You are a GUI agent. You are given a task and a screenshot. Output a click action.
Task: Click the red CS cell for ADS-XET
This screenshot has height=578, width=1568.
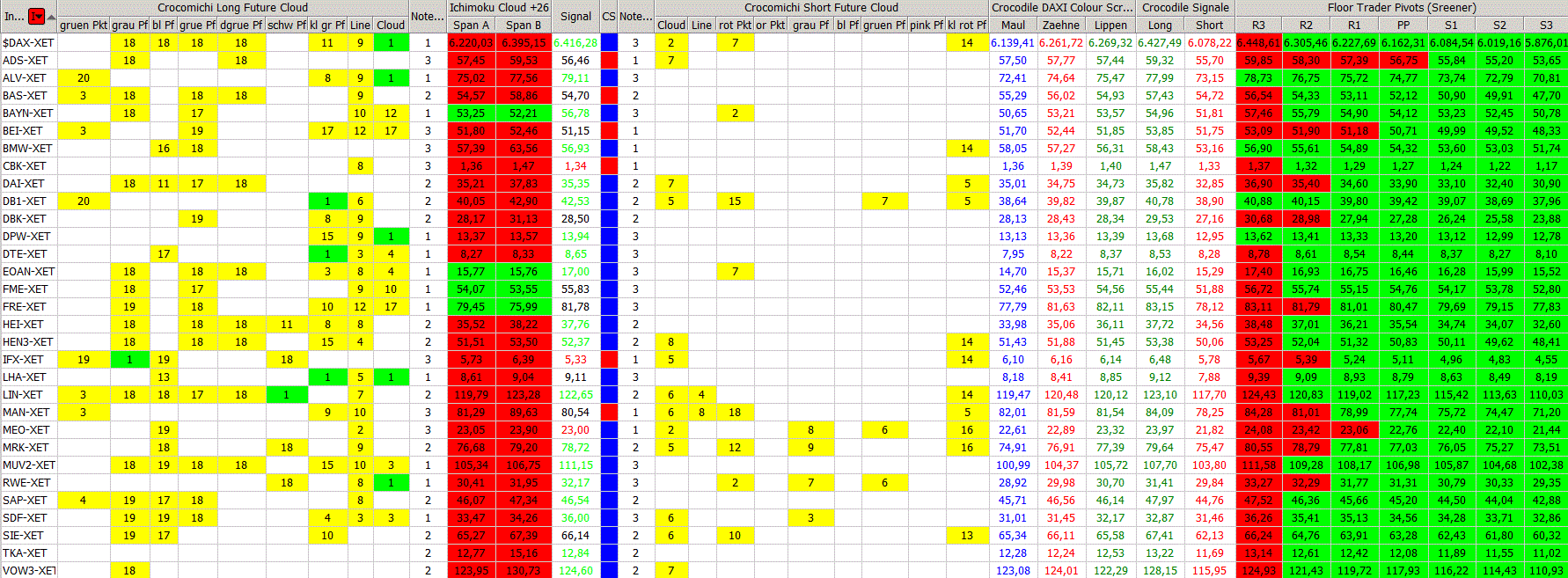[x=609, y=60]
